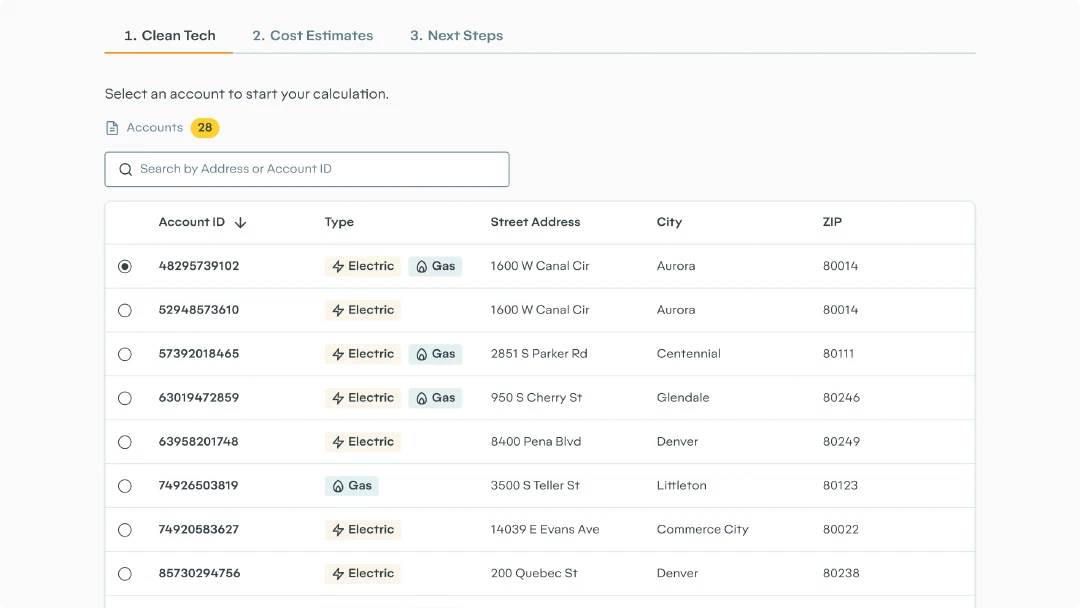Screen dimensions: 1080x608
Task: Click the Accounts document icon
Action: click(x=112, y=128)
